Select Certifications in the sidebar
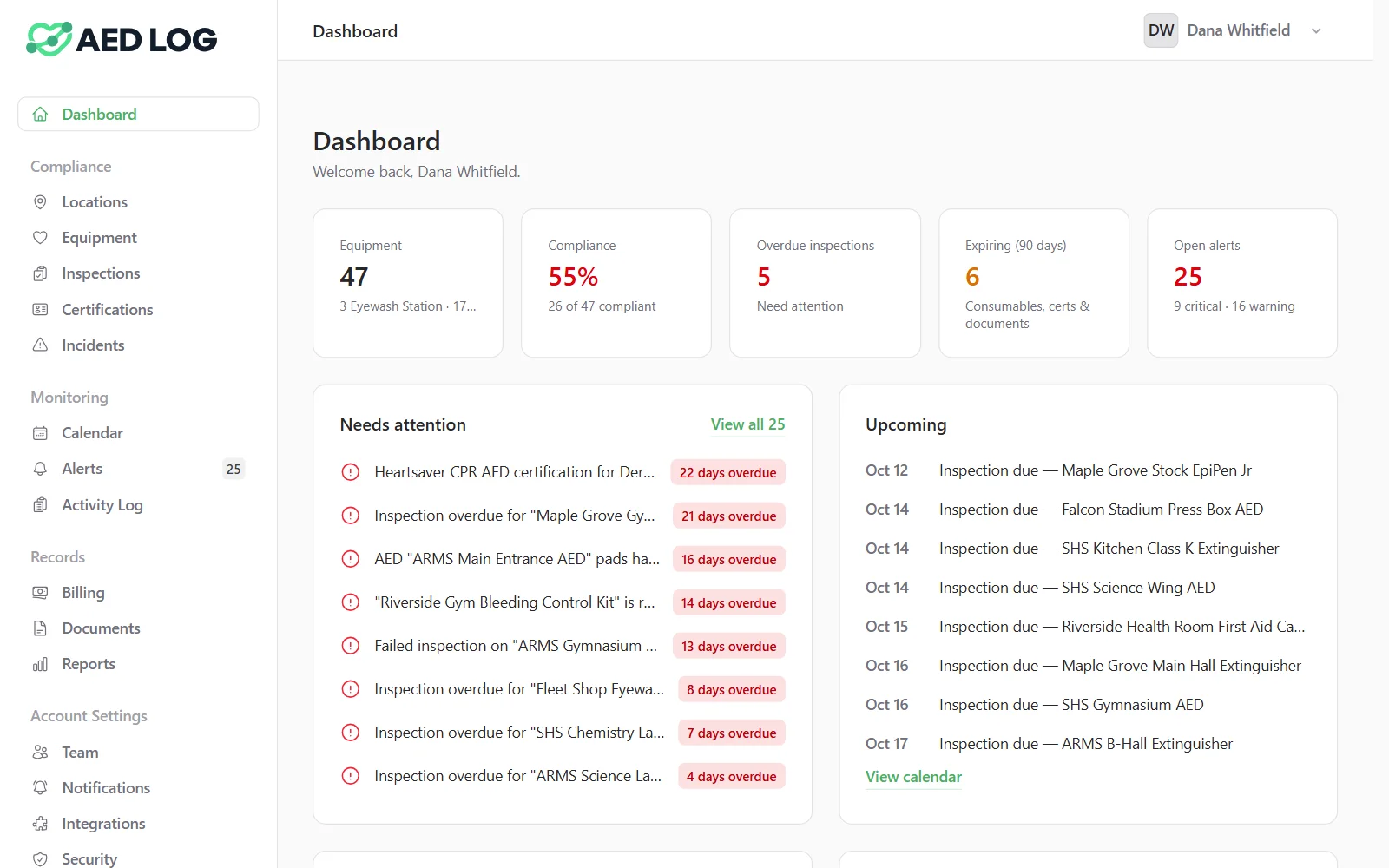The width and height of the screenshot is (1389, 868). point(138,310)
